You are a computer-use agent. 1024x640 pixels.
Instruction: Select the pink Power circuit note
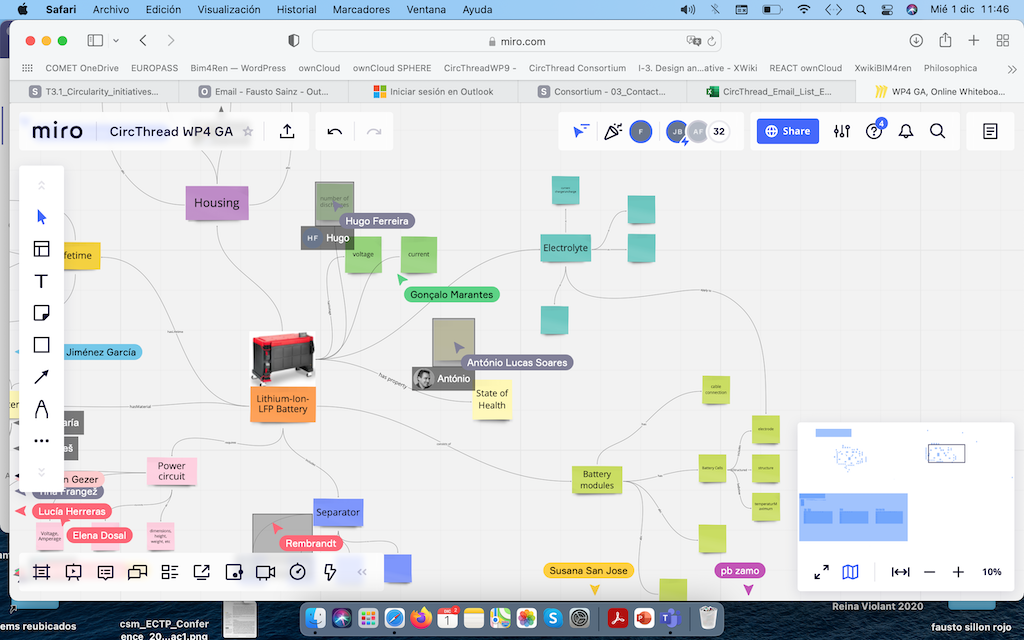click(172, 471)
